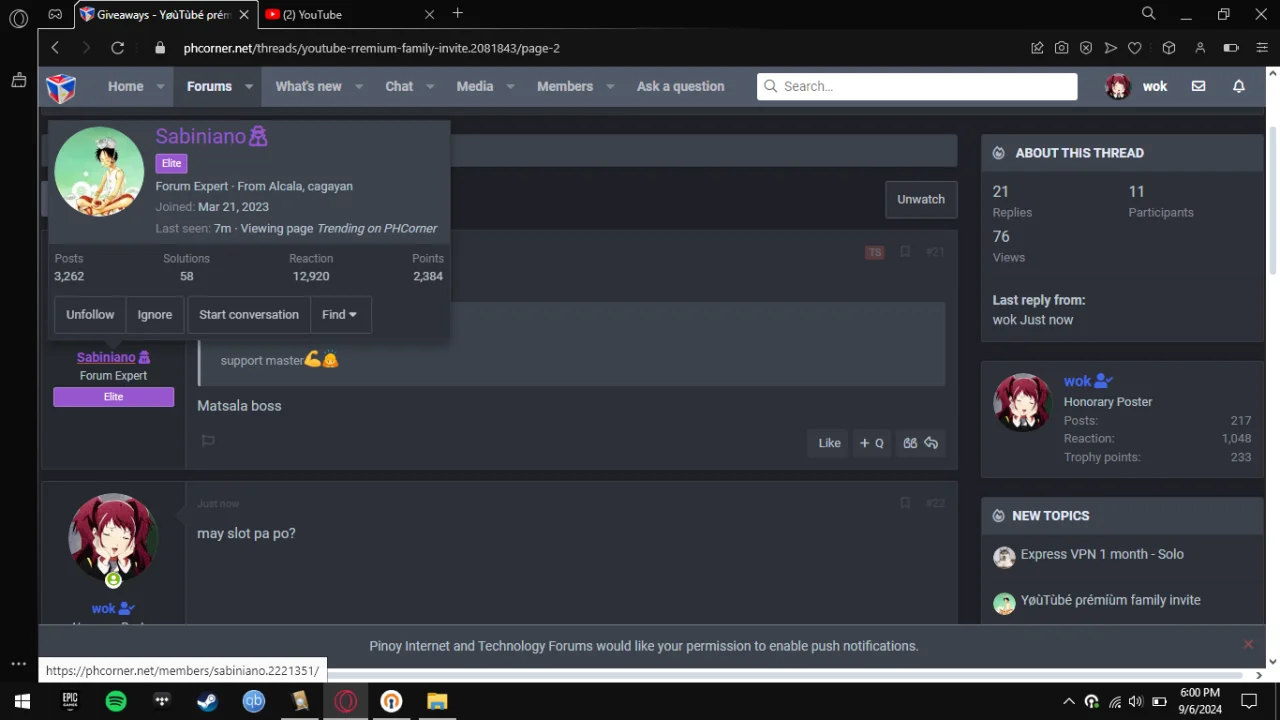The width and height of the screenshot is (1280, 720).
Task: Open the wok account menu in navbar
Action: (x=1136, y=87)
